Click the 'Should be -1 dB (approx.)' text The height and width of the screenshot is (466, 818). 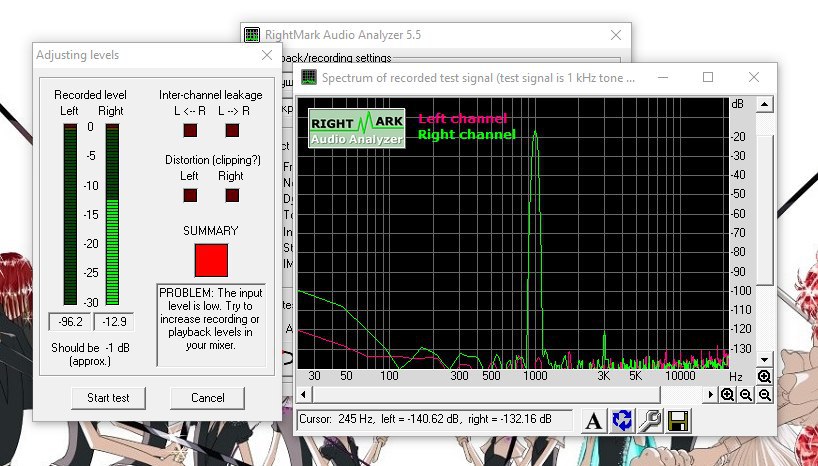click(x=90, y=354)
